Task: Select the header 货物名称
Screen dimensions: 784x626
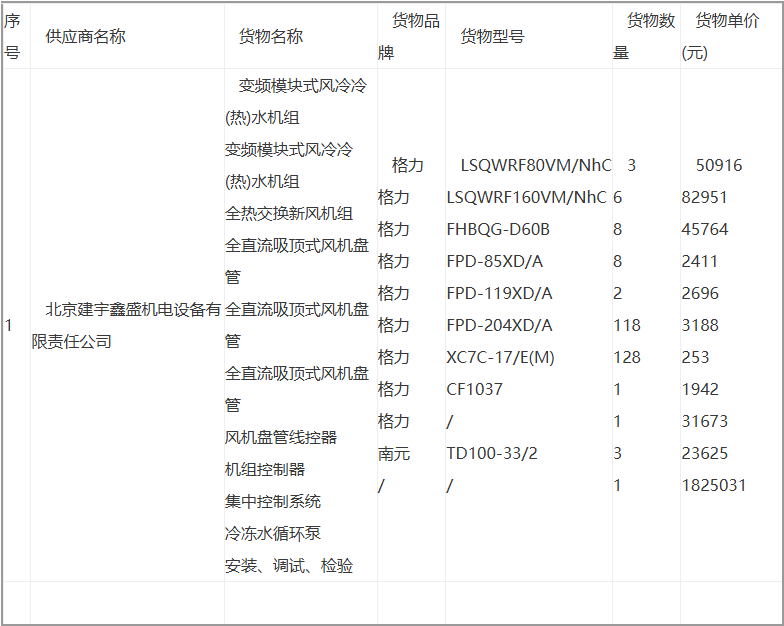Action: [270, 36]
